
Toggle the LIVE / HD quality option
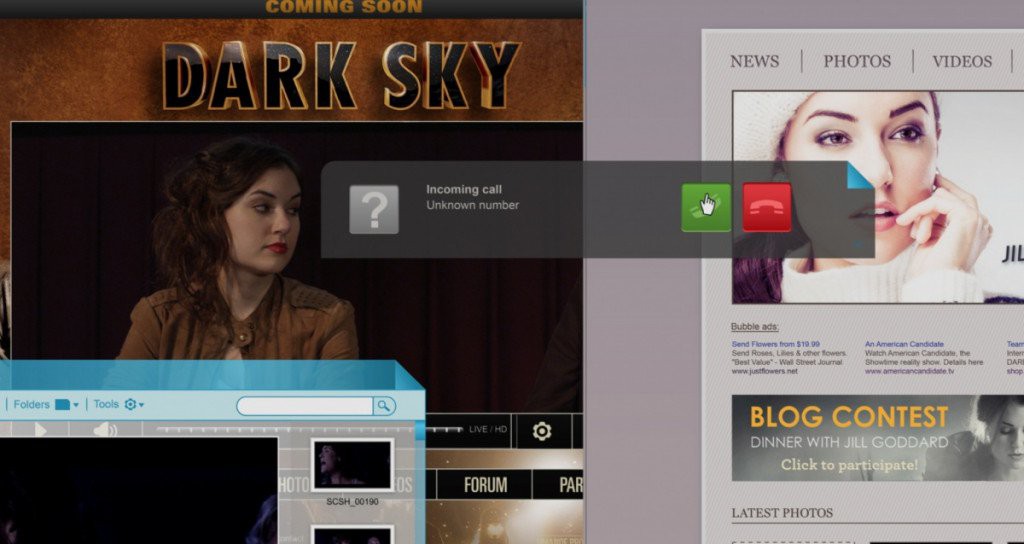click(x=488, y=430)
